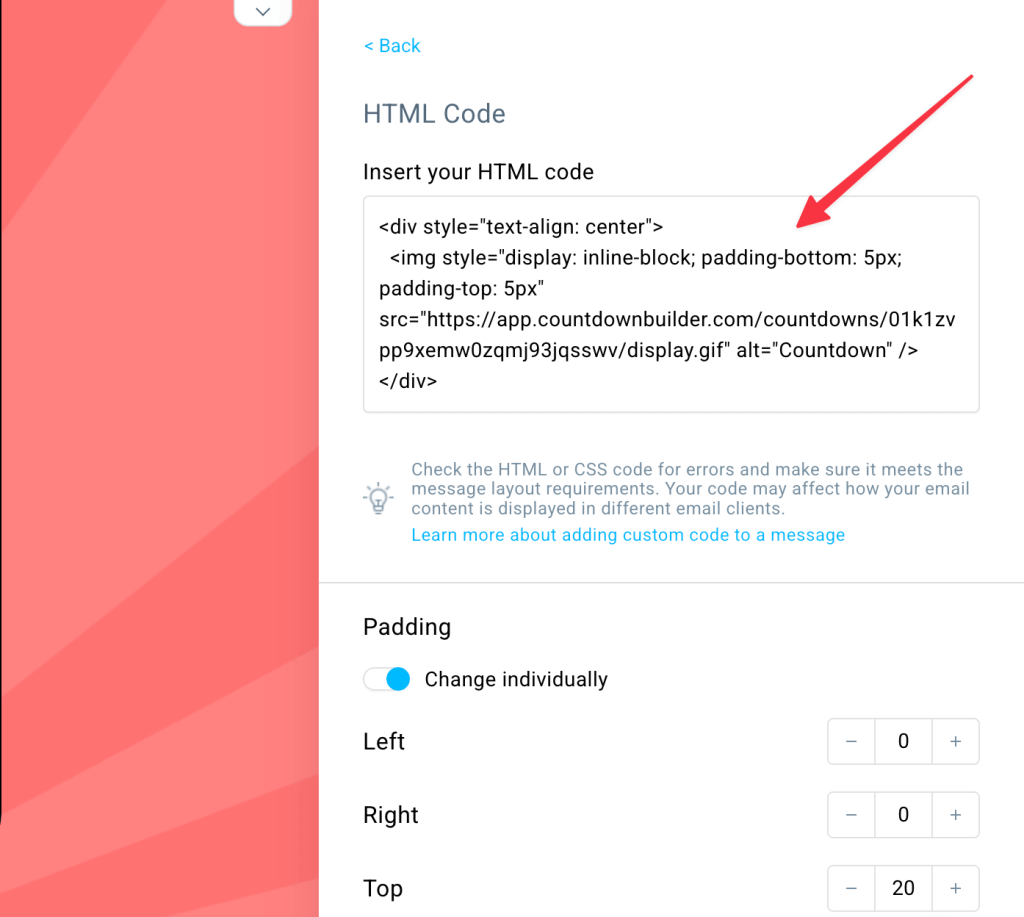Expand the chevron dropdown at top
The height and width of the screenshot is (917, 1024).
[263, 12]
